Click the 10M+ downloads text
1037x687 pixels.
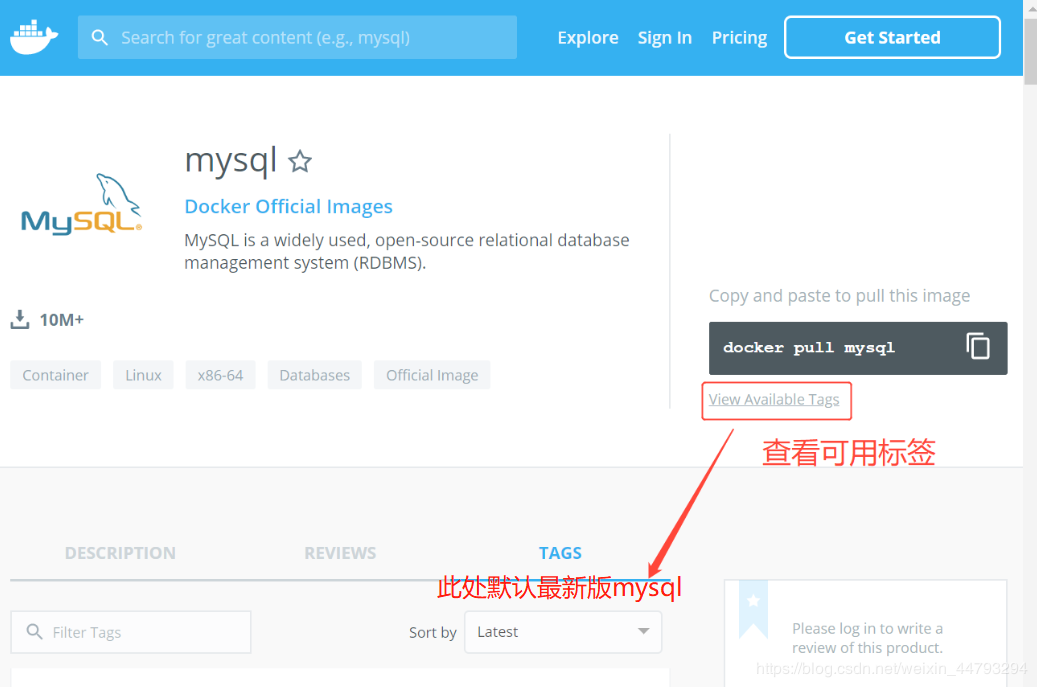click(62, 320)
